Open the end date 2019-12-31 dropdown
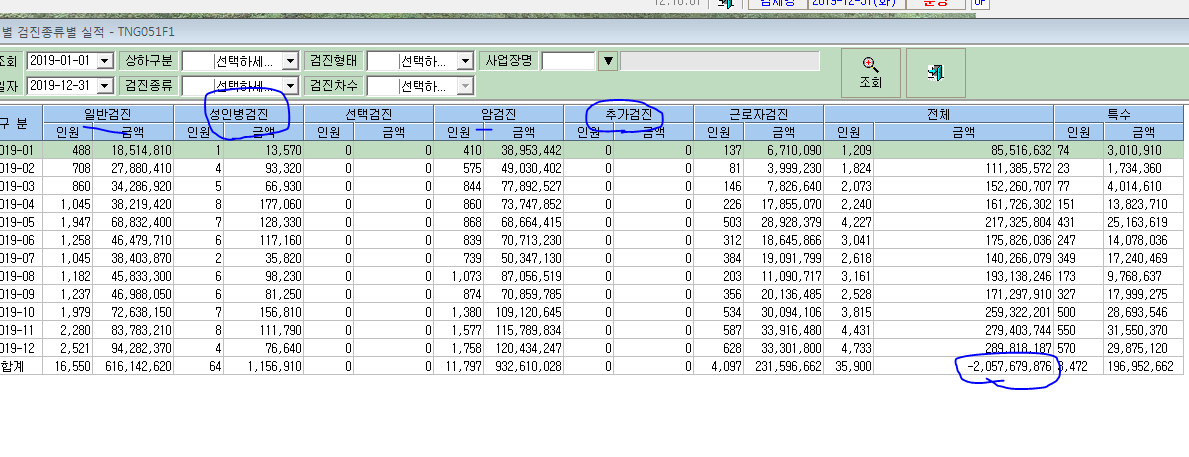This screenshot has height=457, width=1189. [105, 86]
